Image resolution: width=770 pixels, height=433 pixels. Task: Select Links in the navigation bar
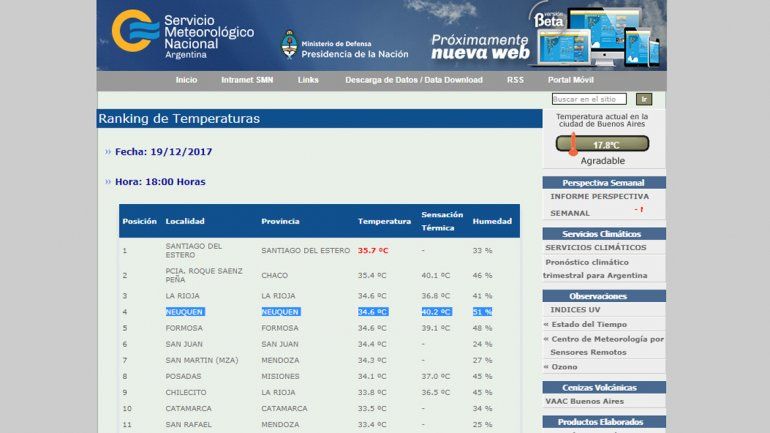click(x=308, y=80)
